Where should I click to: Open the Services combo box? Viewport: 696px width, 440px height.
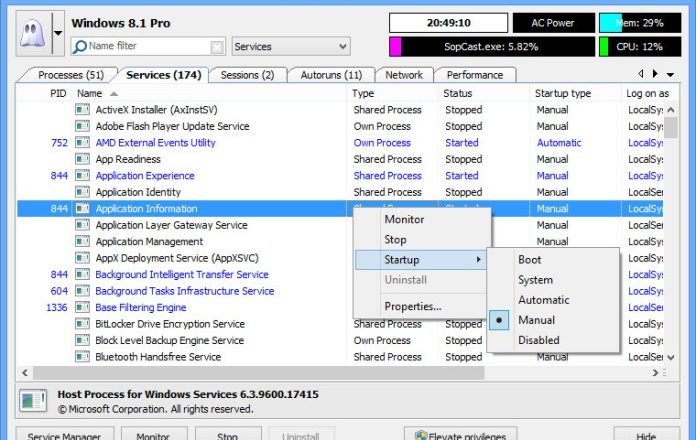[291, 46]
